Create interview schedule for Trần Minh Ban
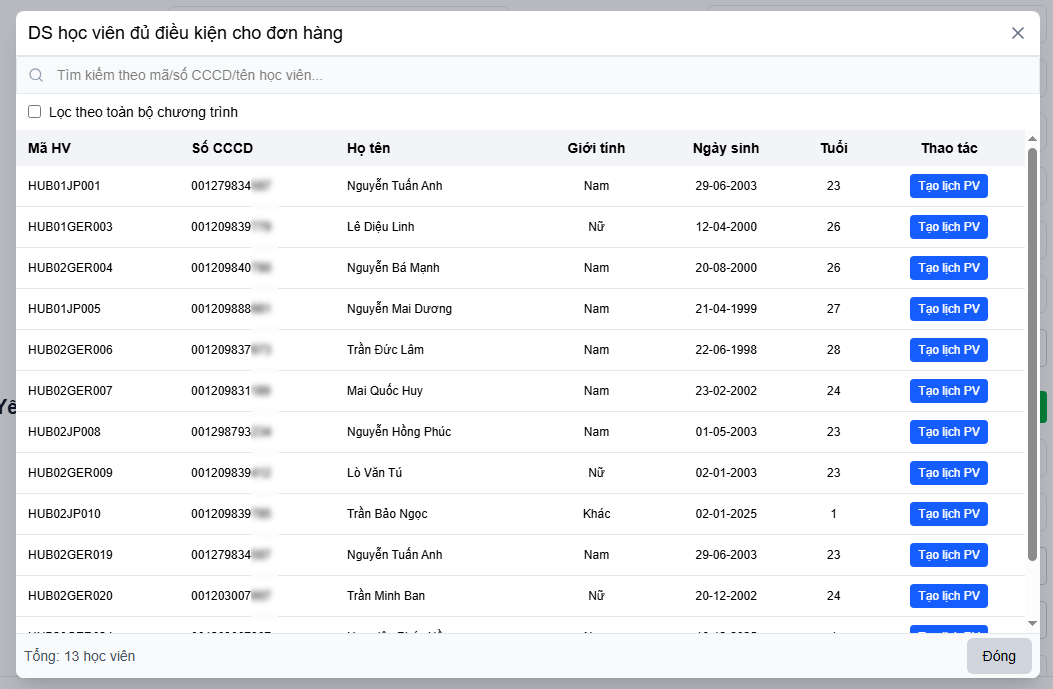 [948, 596]
